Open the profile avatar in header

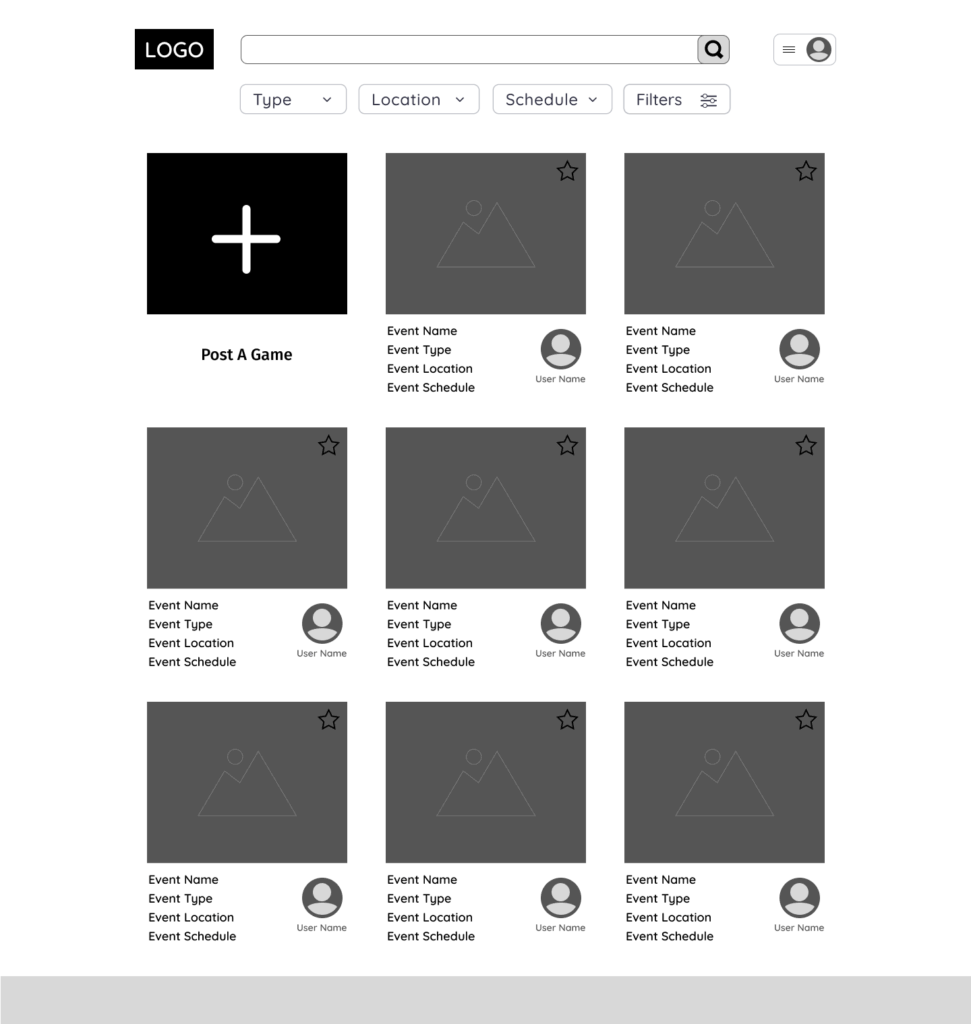[819, 50]
